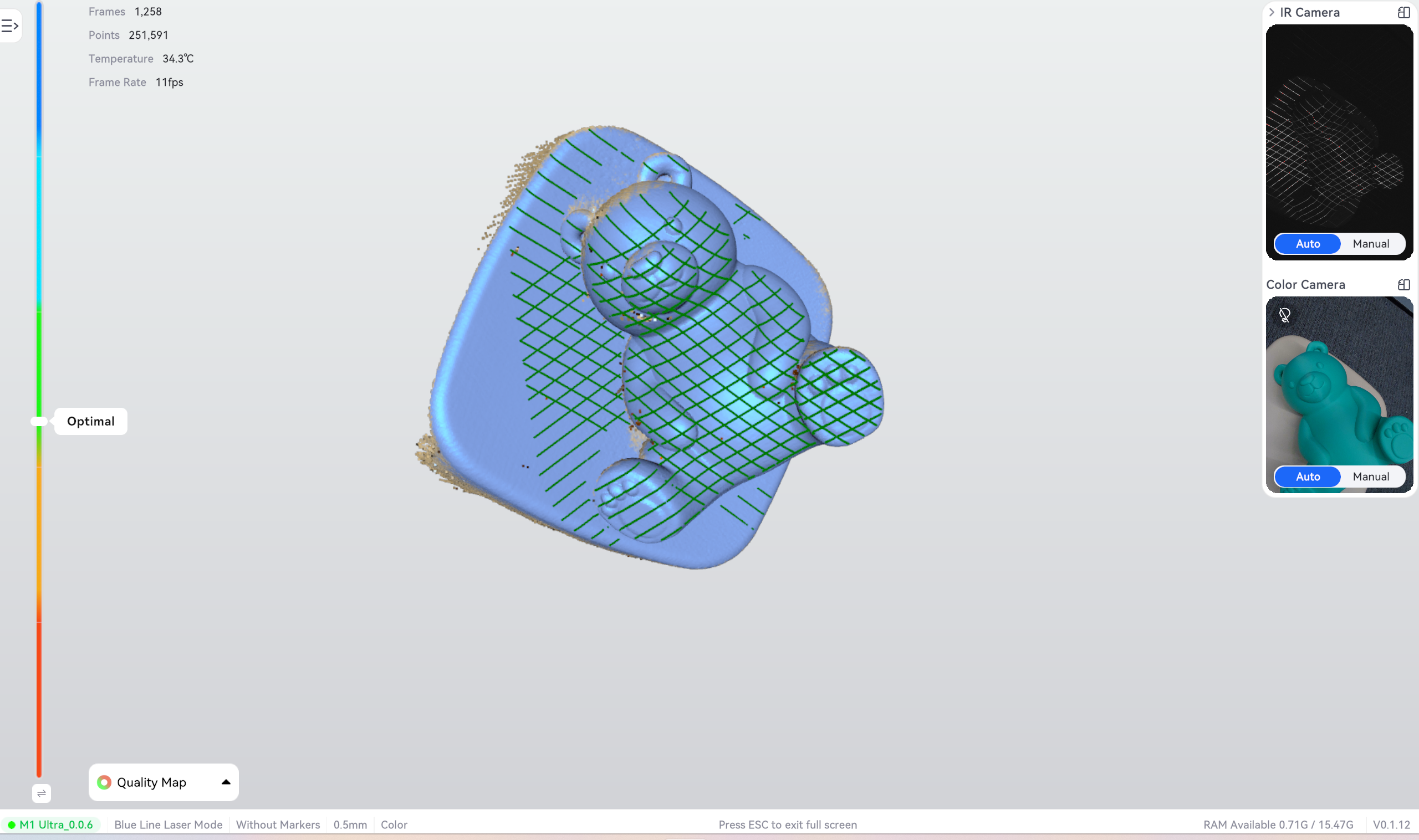Image resolution: width=1419 pixels, height=840 pixels.
Task: Click RAM Available 0.71G / 15.47G text
Action: click(1278, 824)
